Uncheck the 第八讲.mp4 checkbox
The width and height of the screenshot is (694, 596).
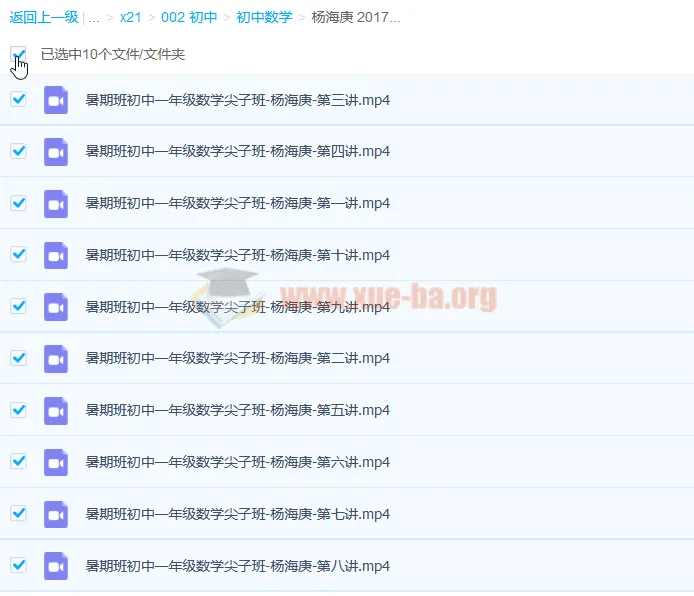18,565
